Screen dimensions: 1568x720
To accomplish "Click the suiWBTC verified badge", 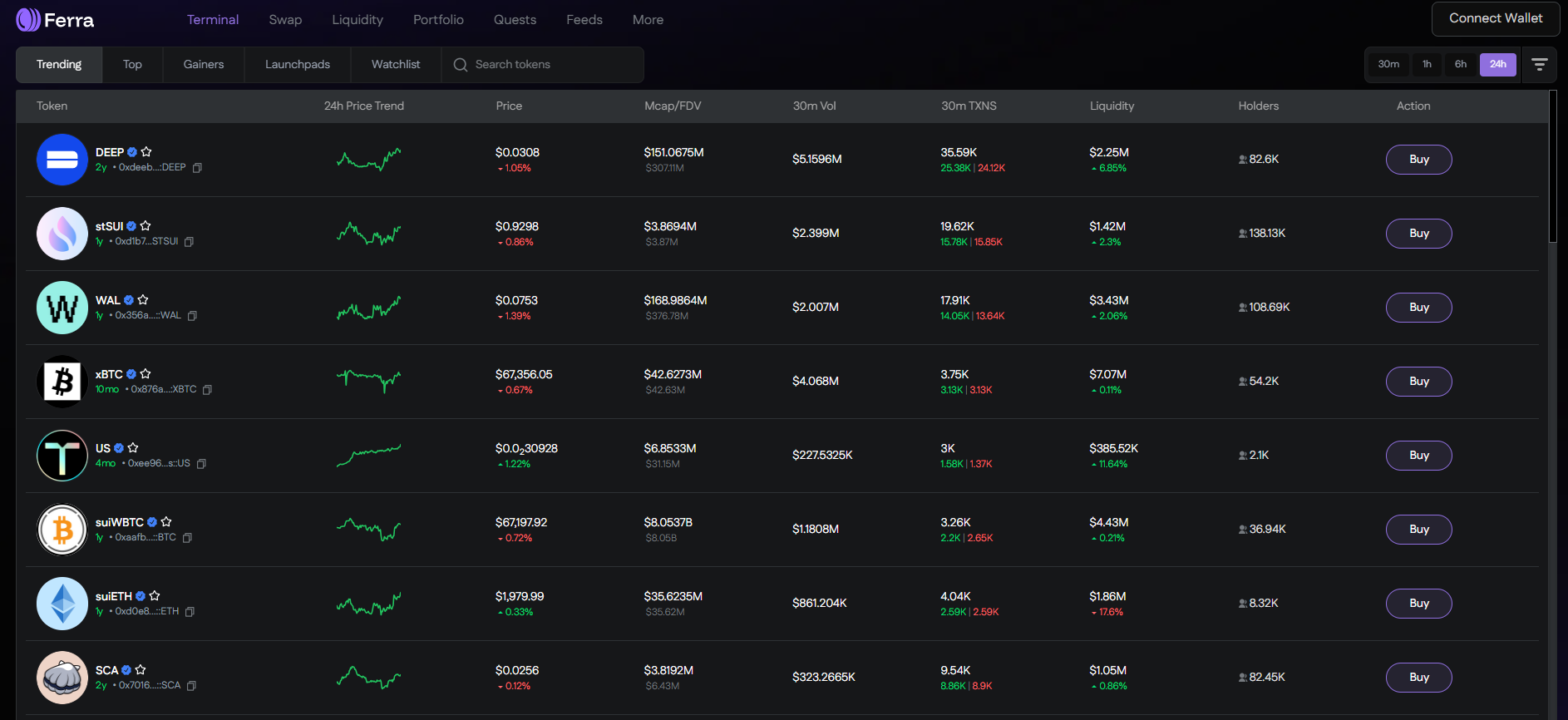I will click(152, 522).
